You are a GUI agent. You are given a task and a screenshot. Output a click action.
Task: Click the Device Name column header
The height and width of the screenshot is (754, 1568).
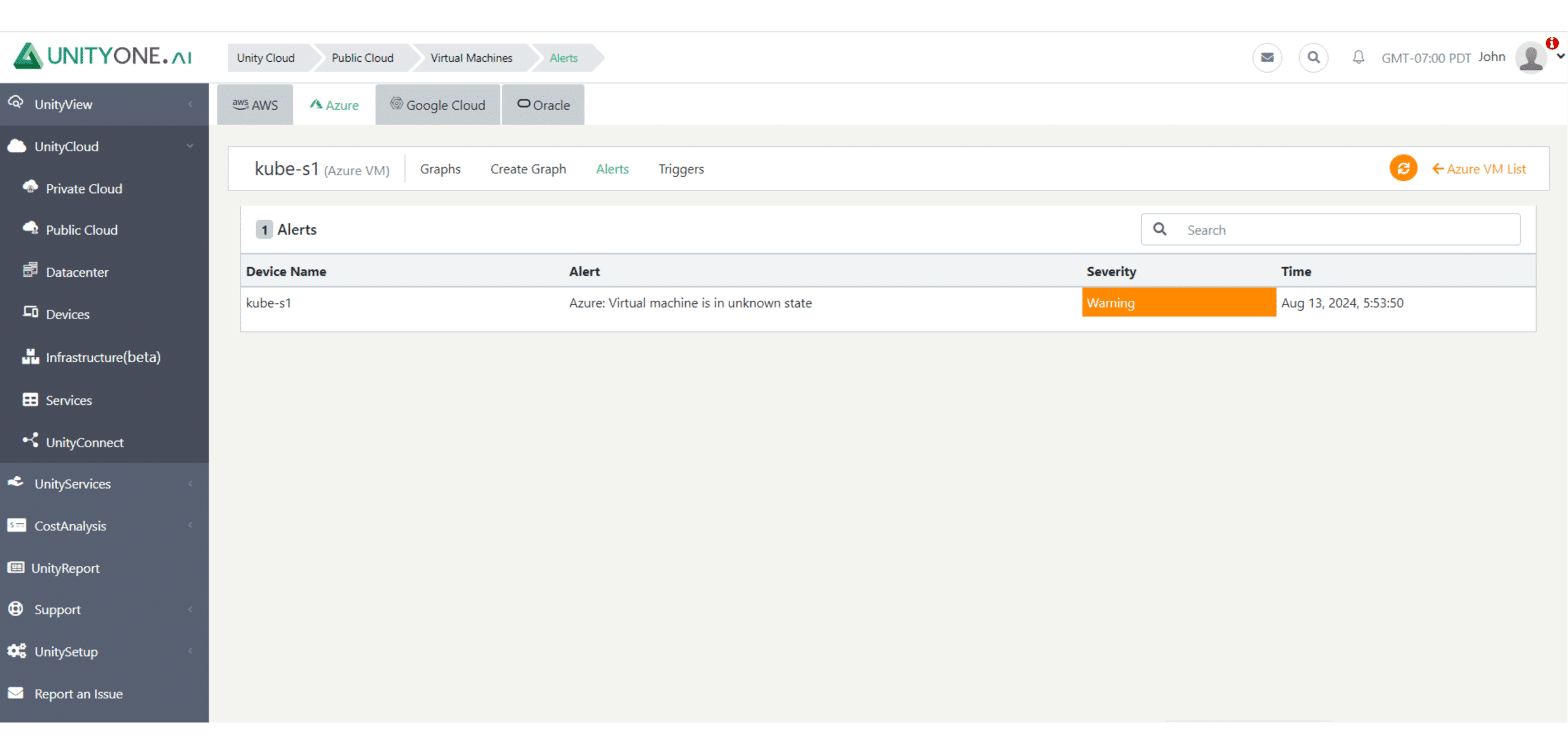(286, 271)
